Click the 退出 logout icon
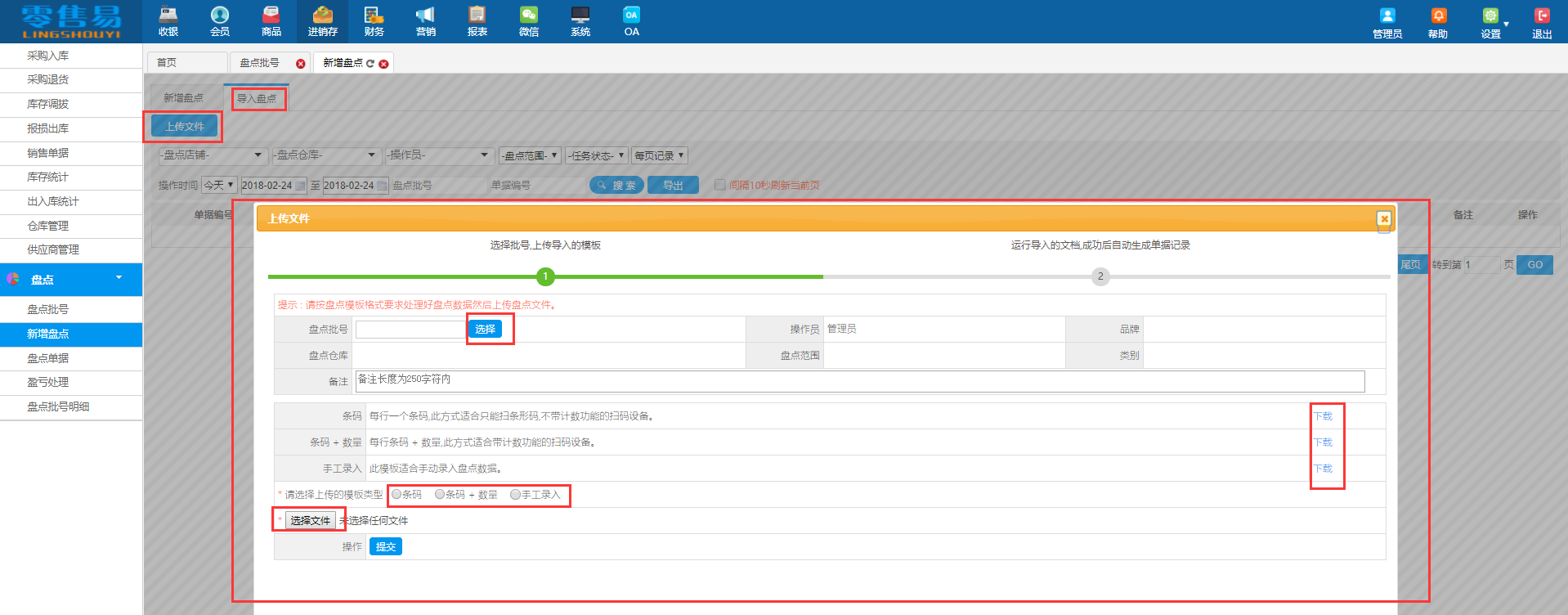Screen dimensions: 1568x615 click(1542, 23)
